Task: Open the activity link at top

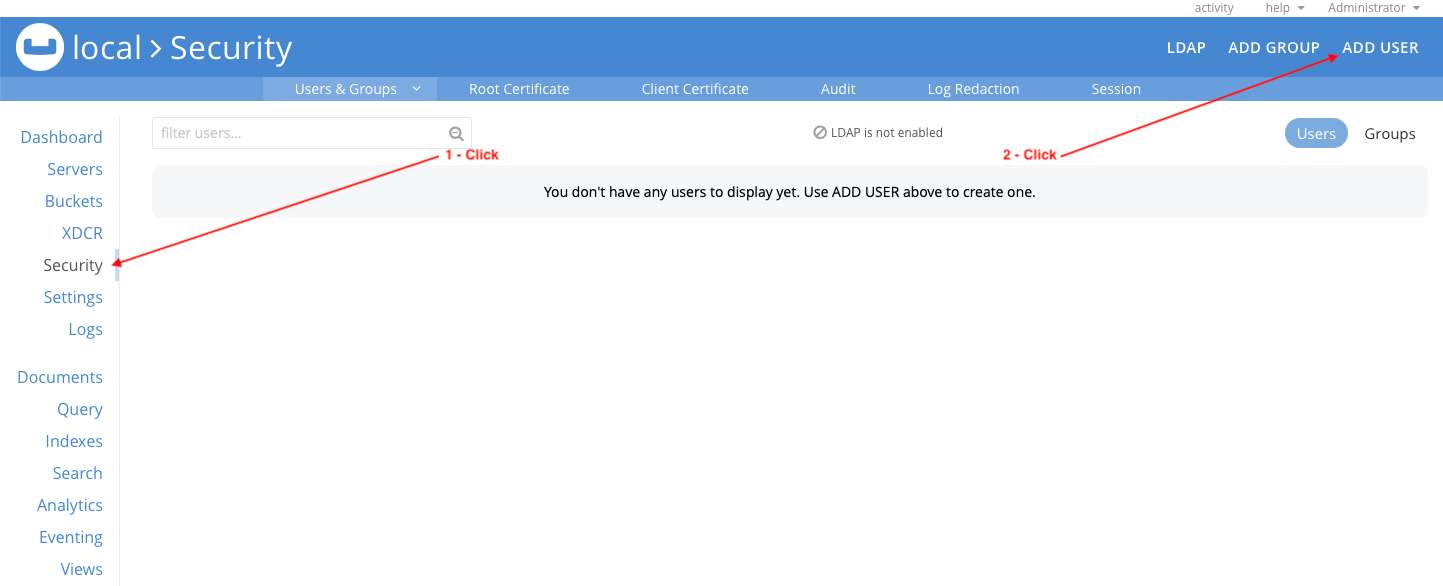Action: pos(1214,8)
